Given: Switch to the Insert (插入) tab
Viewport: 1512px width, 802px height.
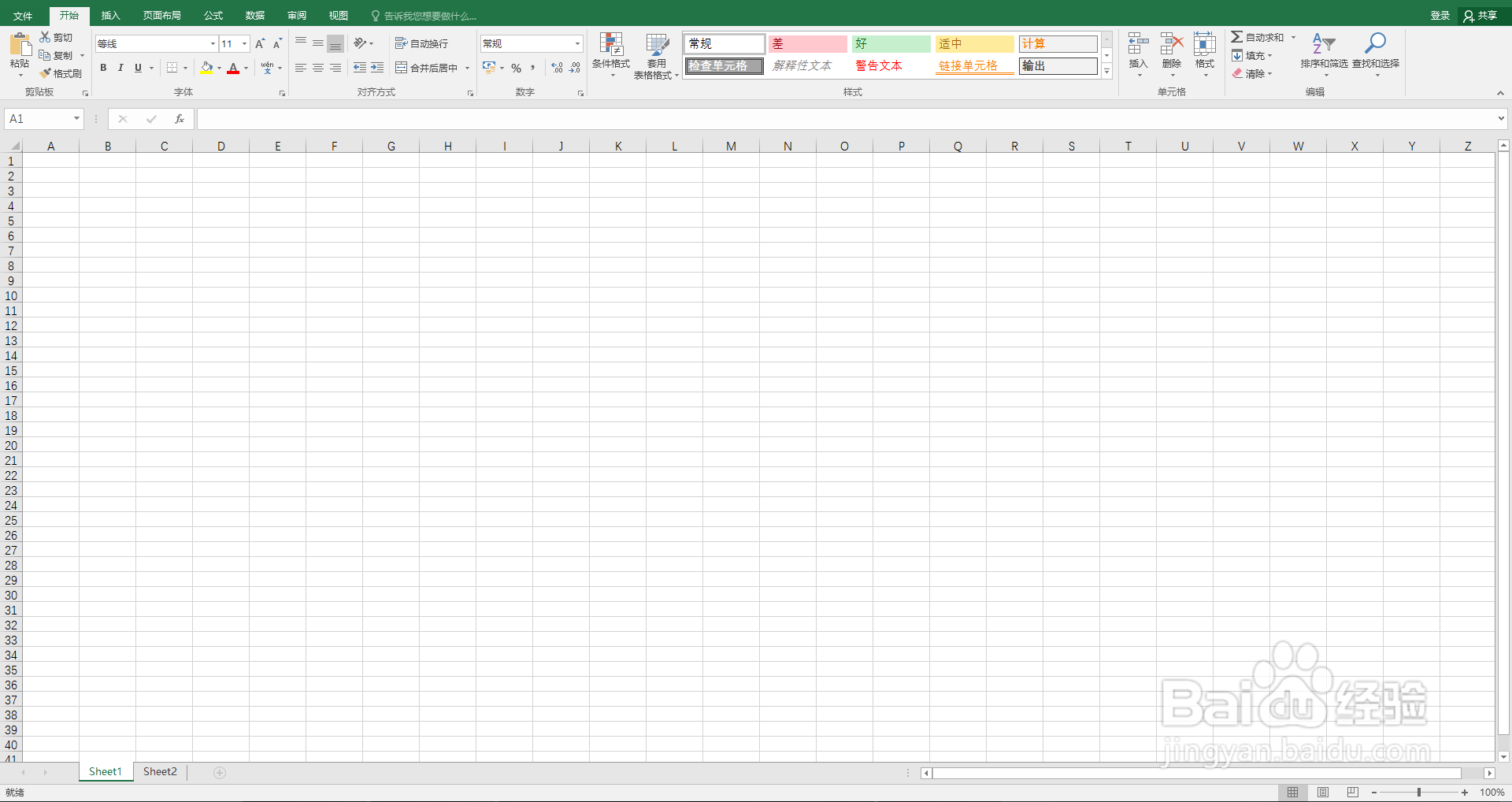Looking at the screenshot, I should [110, 16].
